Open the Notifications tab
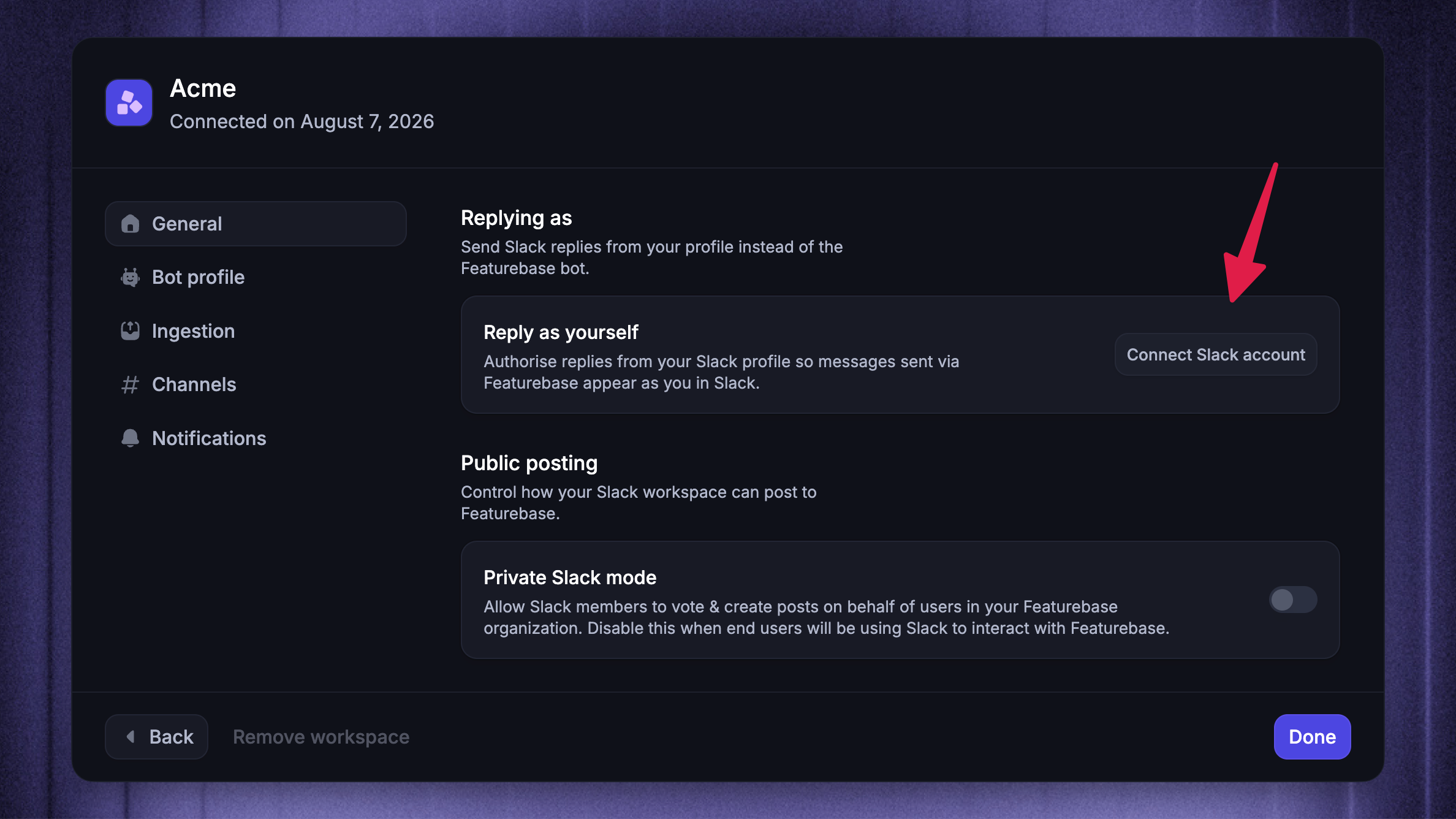 [x=256, y=438]
